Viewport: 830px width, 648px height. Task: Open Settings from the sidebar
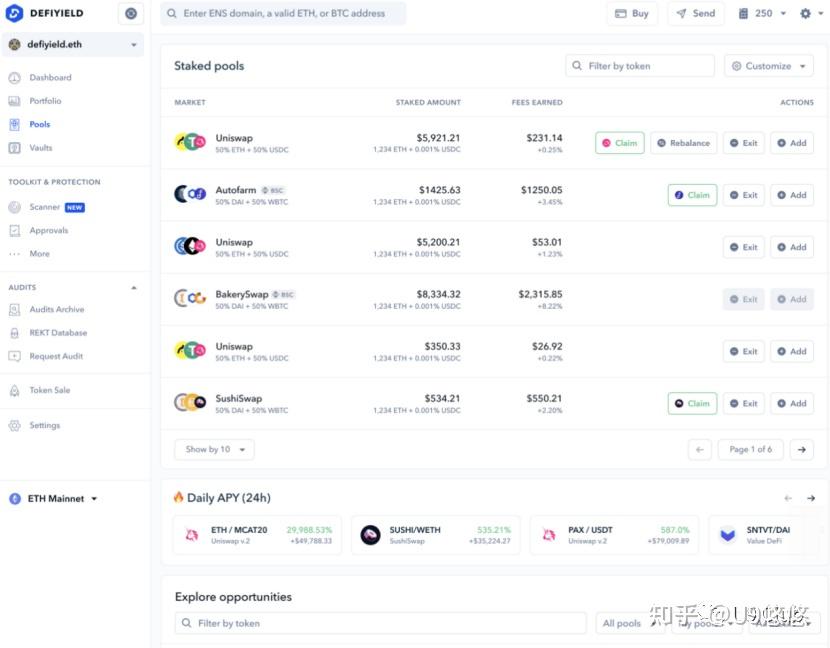pos(44,425)
